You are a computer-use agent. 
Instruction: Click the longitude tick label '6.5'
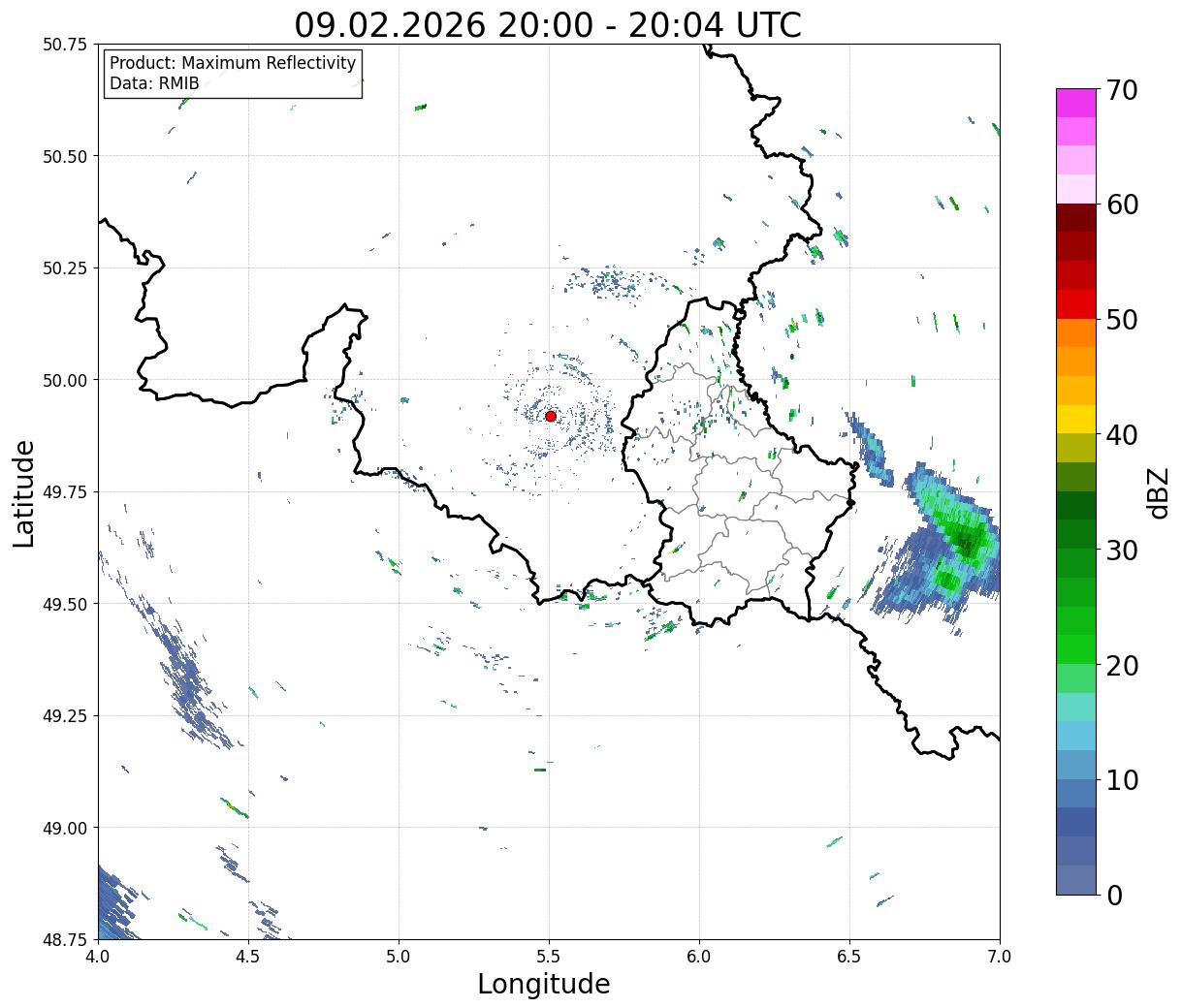pos(849,957)
